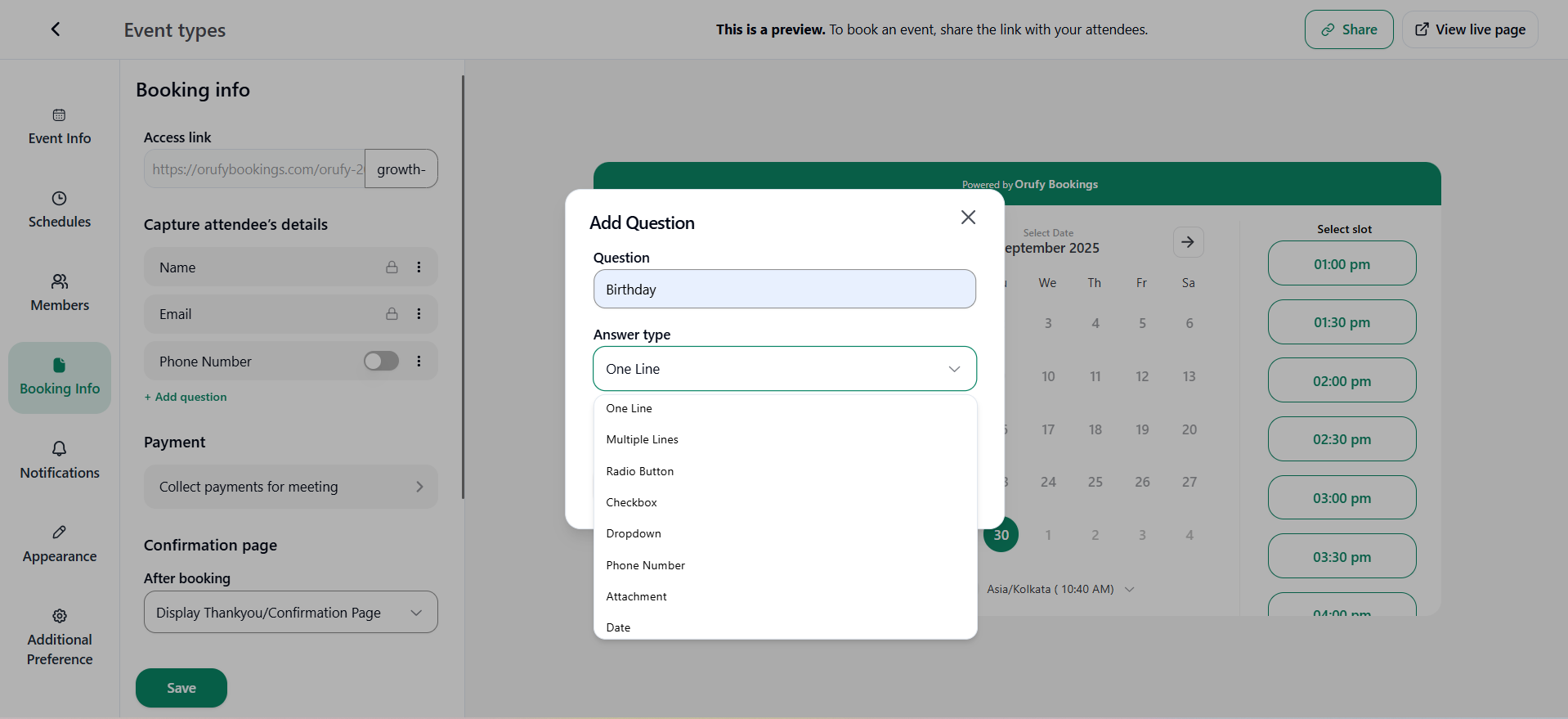Choose Date from answer types
1568x719 pixels.
(x=618, y=627)
